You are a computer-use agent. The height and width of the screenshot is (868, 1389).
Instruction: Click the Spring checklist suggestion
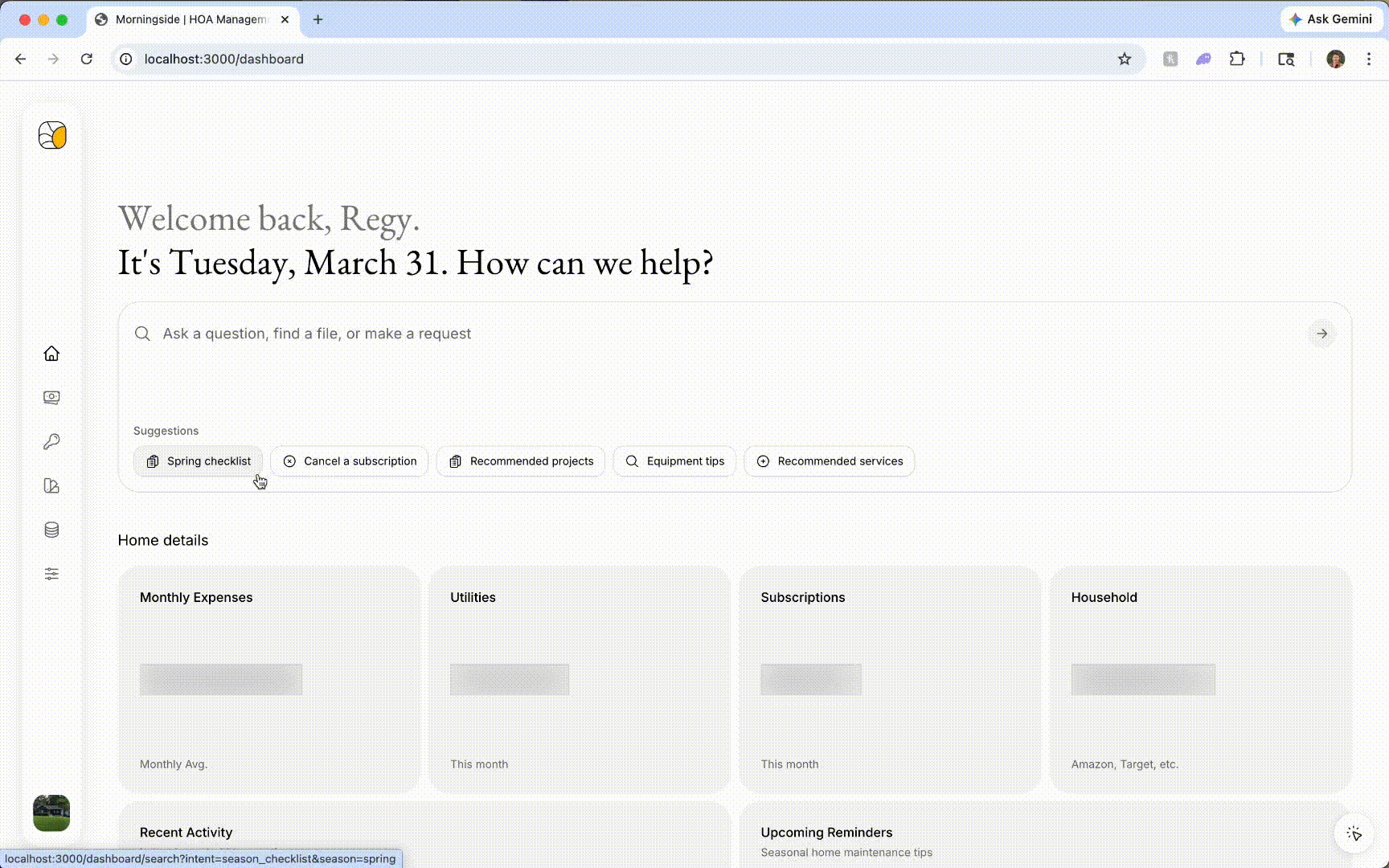[198, 461]
